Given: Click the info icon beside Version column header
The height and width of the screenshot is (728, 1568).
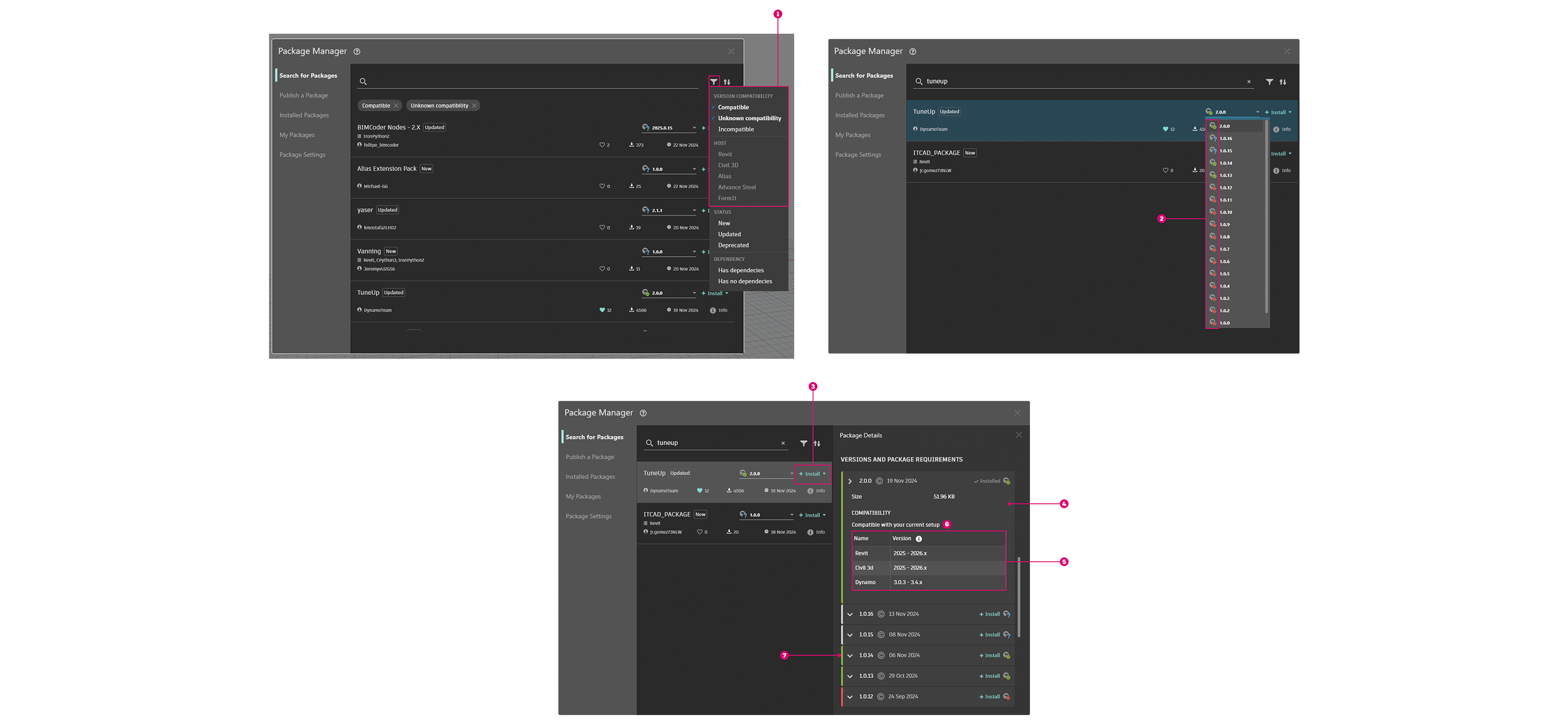Looking at the screenshot, I should point(919,539).
